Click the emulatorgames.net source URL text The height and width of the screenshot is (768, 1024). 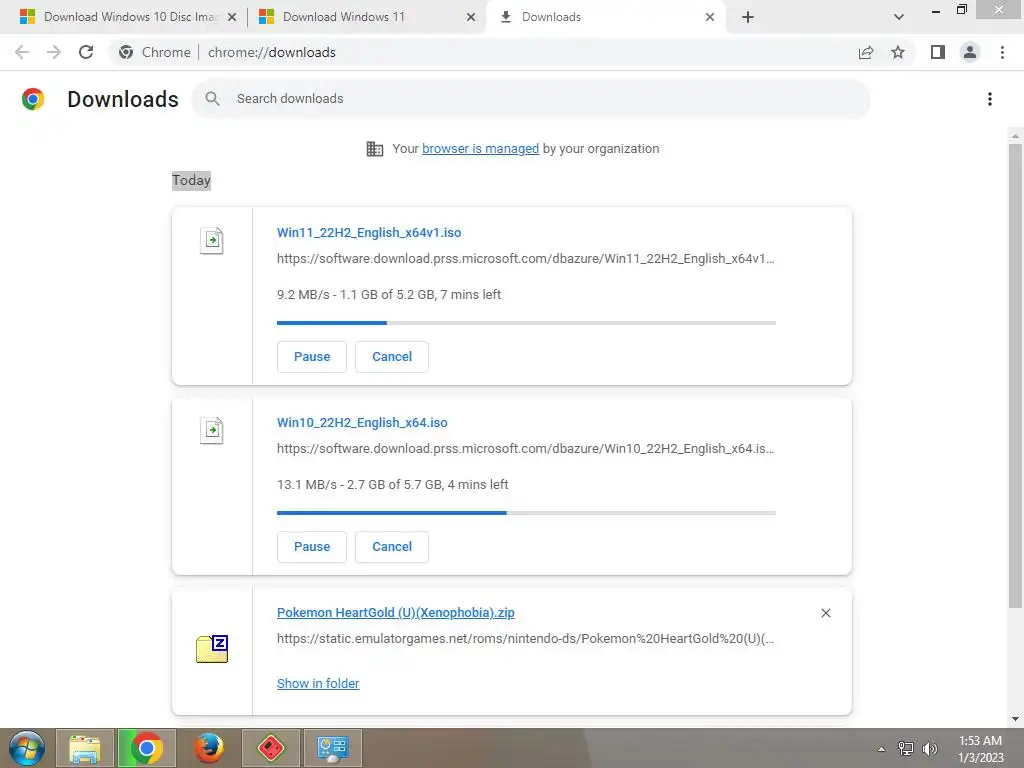[526, 639]
